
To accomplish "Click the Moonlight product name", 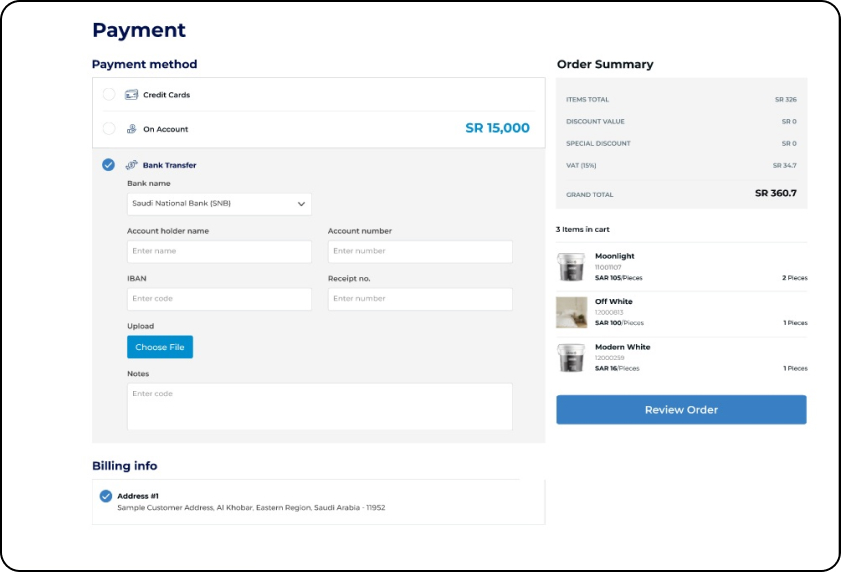I will pyautogui.click(x=615, y=256).
